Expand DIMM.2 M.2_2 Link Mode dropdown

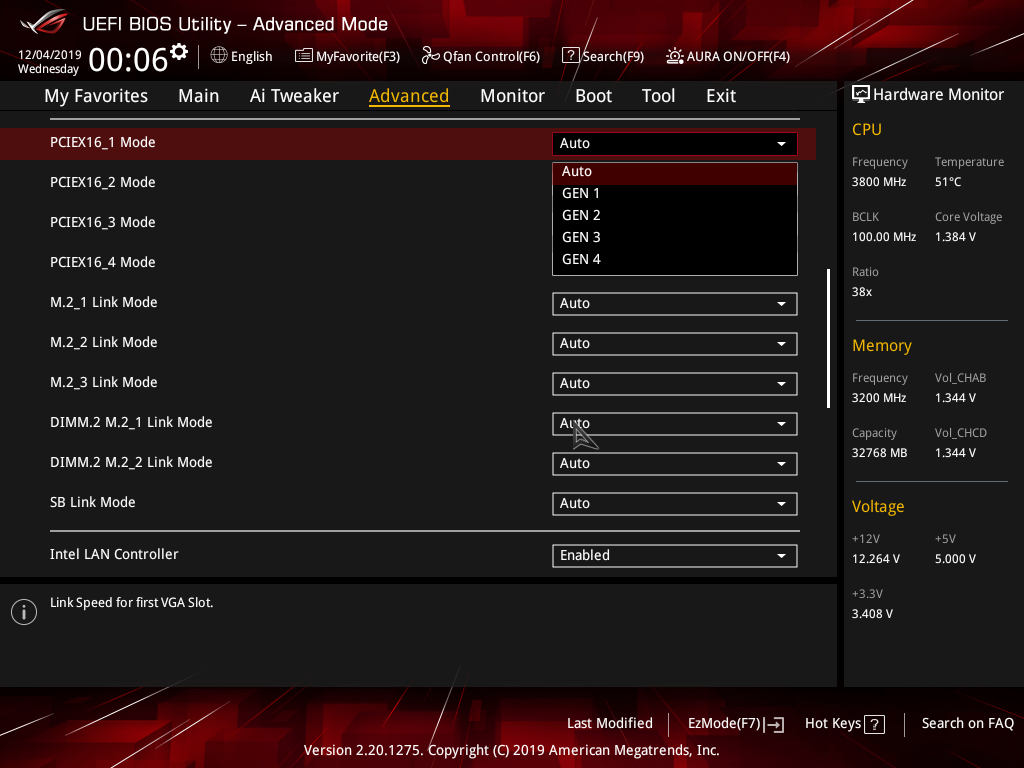[675, 464]
